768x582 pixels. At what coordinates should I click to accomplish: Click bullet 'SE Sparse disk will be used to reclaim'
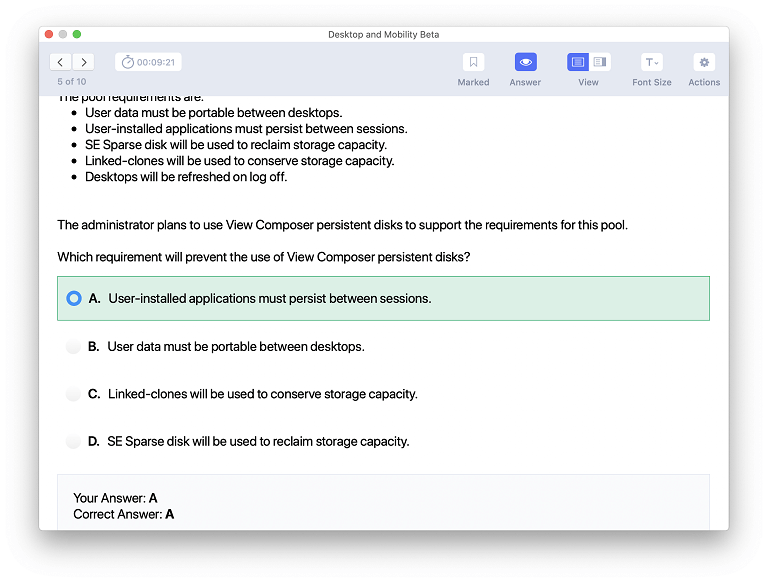(x=236, y=145)
